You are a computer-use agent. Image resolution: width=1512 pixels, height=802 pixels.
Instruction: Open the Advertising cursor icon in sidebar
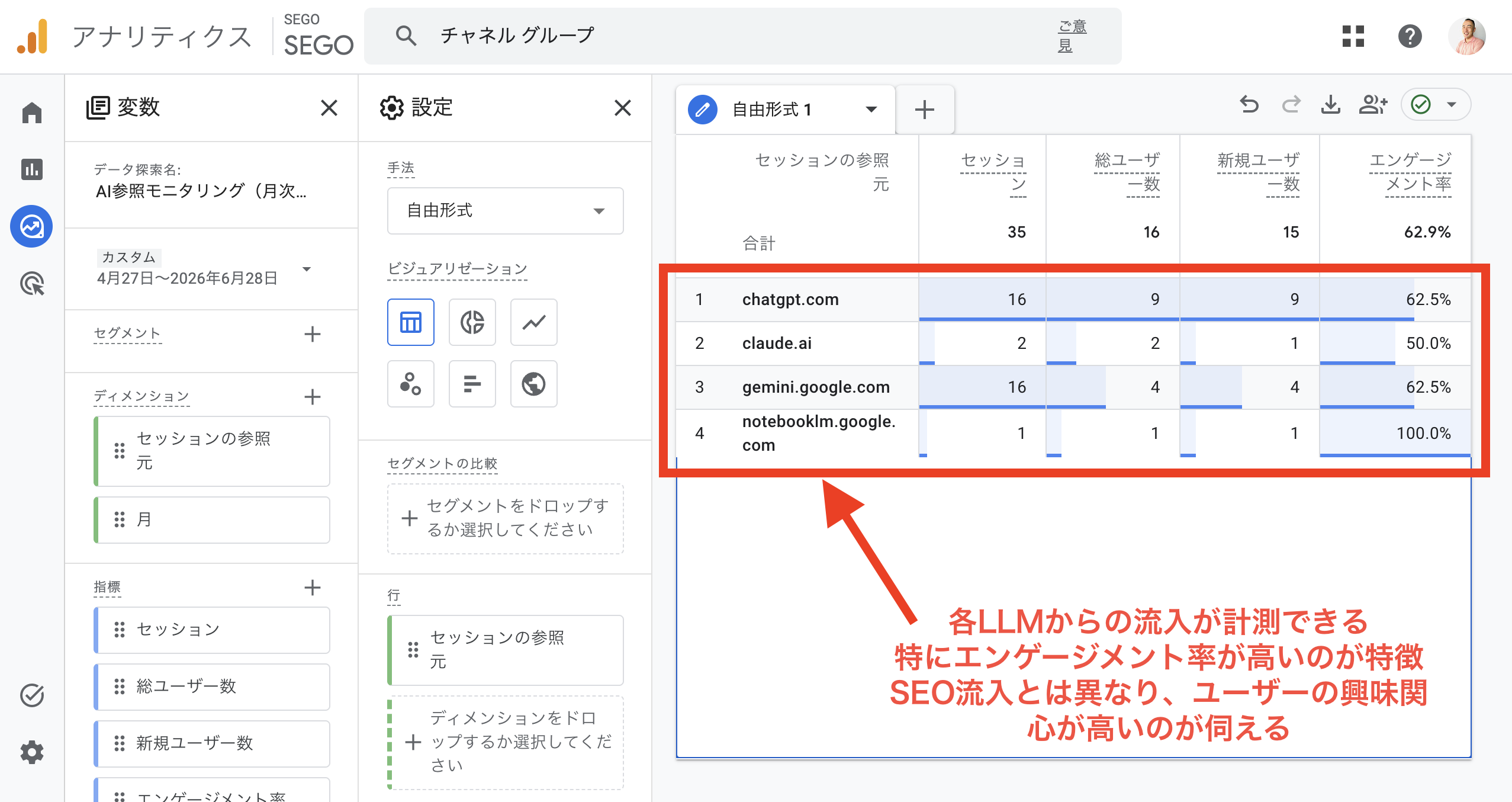[x=32, y=283]
